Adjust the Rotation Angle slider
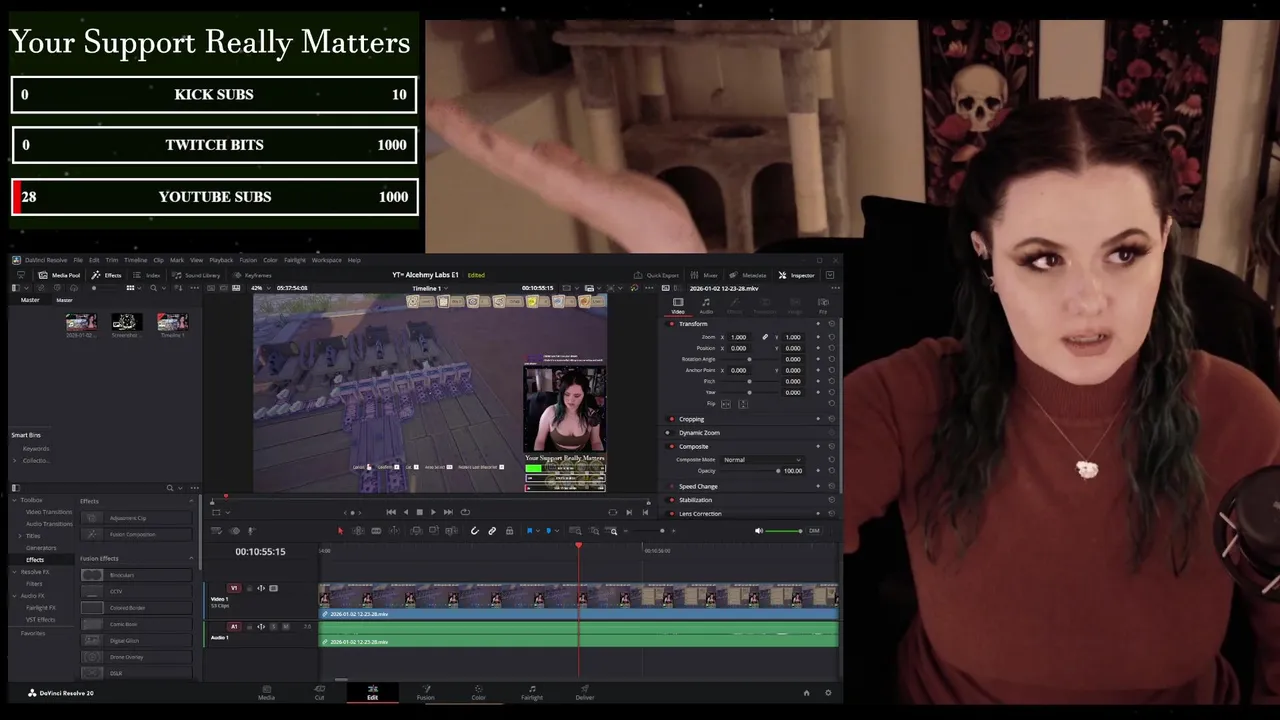 pyautogui.click(x=749, y=359)
